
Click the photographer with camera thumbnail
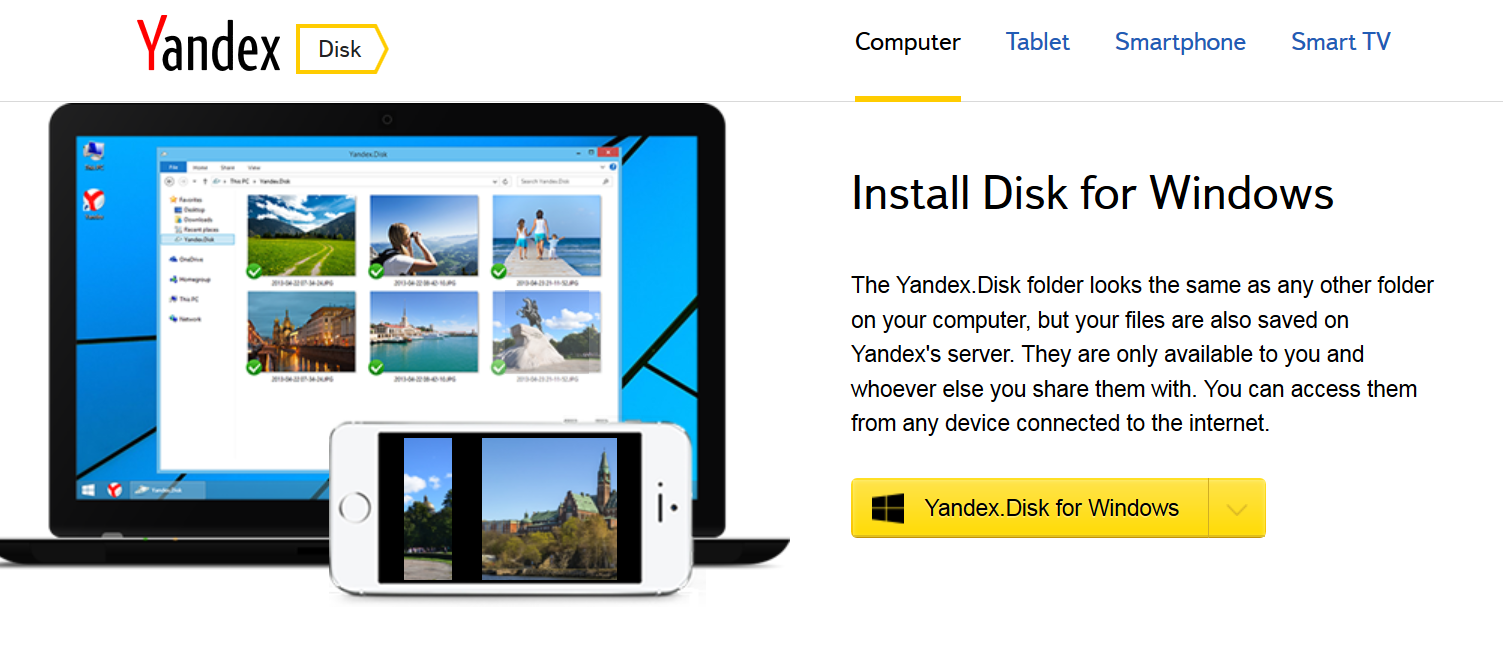pos(424,236)
